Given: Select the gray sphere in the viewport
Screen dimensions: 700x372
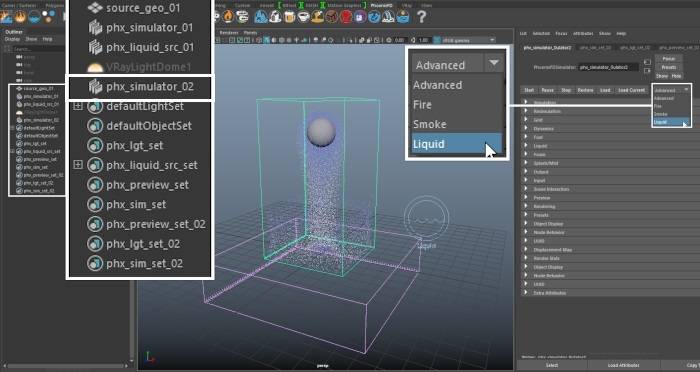Looking at the screenshot, I should (x=321, y=132).
